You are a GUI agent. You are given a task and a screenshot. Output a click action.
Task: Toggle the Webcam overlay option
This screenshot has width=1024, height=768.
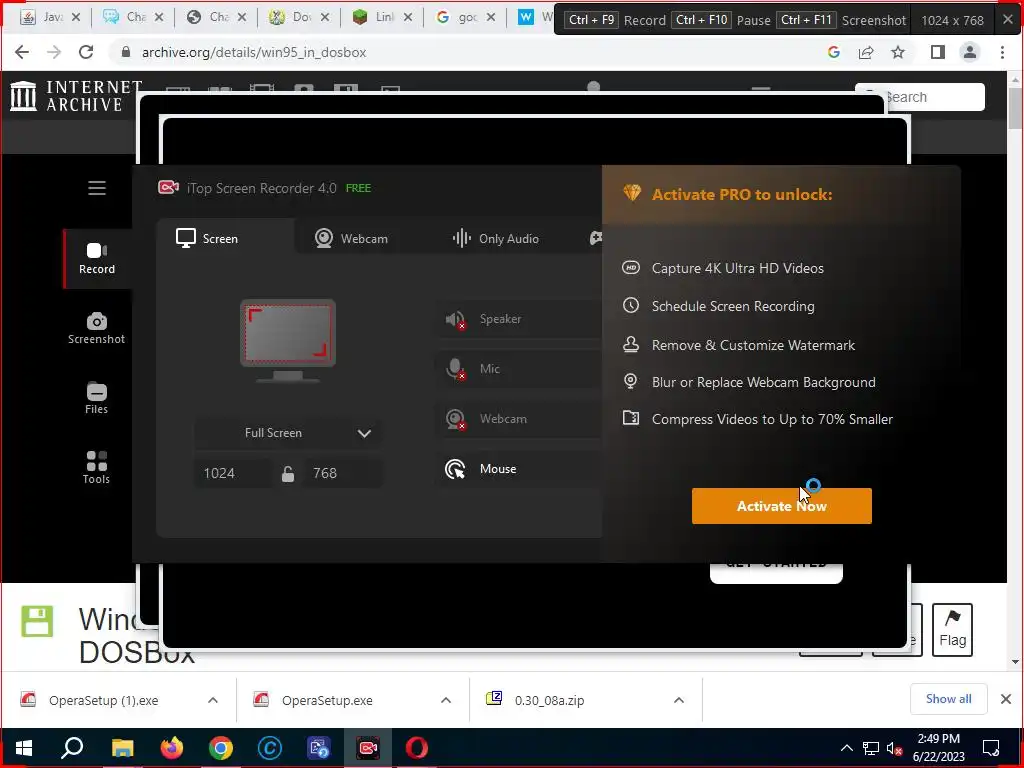tap(519, 419)
